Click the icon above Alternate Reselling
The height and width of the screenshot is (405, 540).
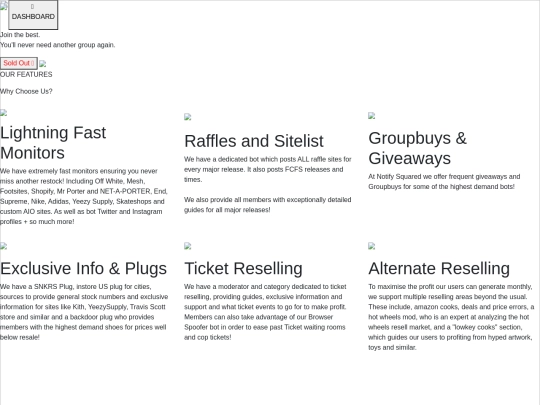[x=372, y=246]
